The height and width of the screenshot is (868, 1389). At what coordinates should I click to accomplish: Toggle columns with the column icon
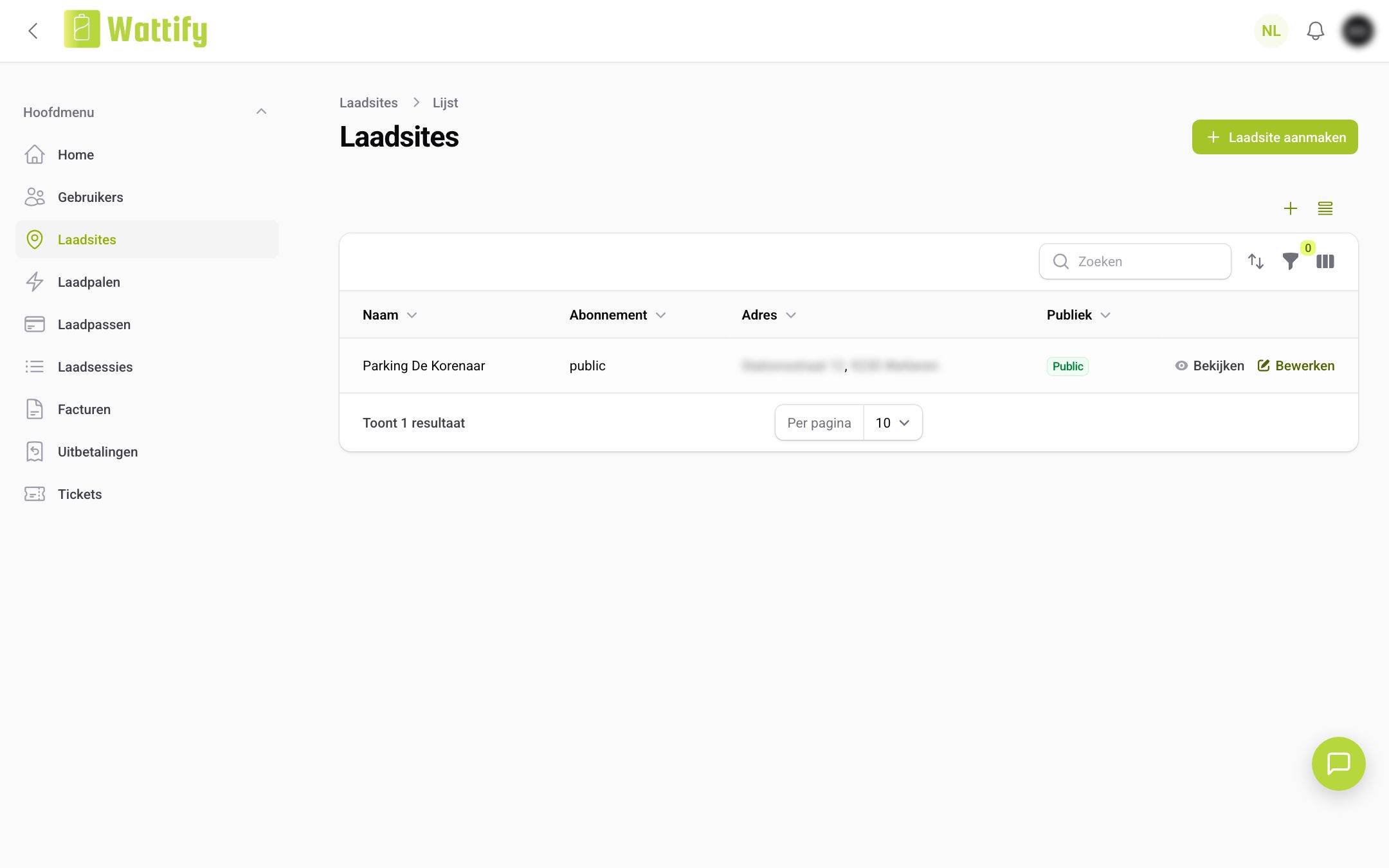click(x=1325, y=261)
